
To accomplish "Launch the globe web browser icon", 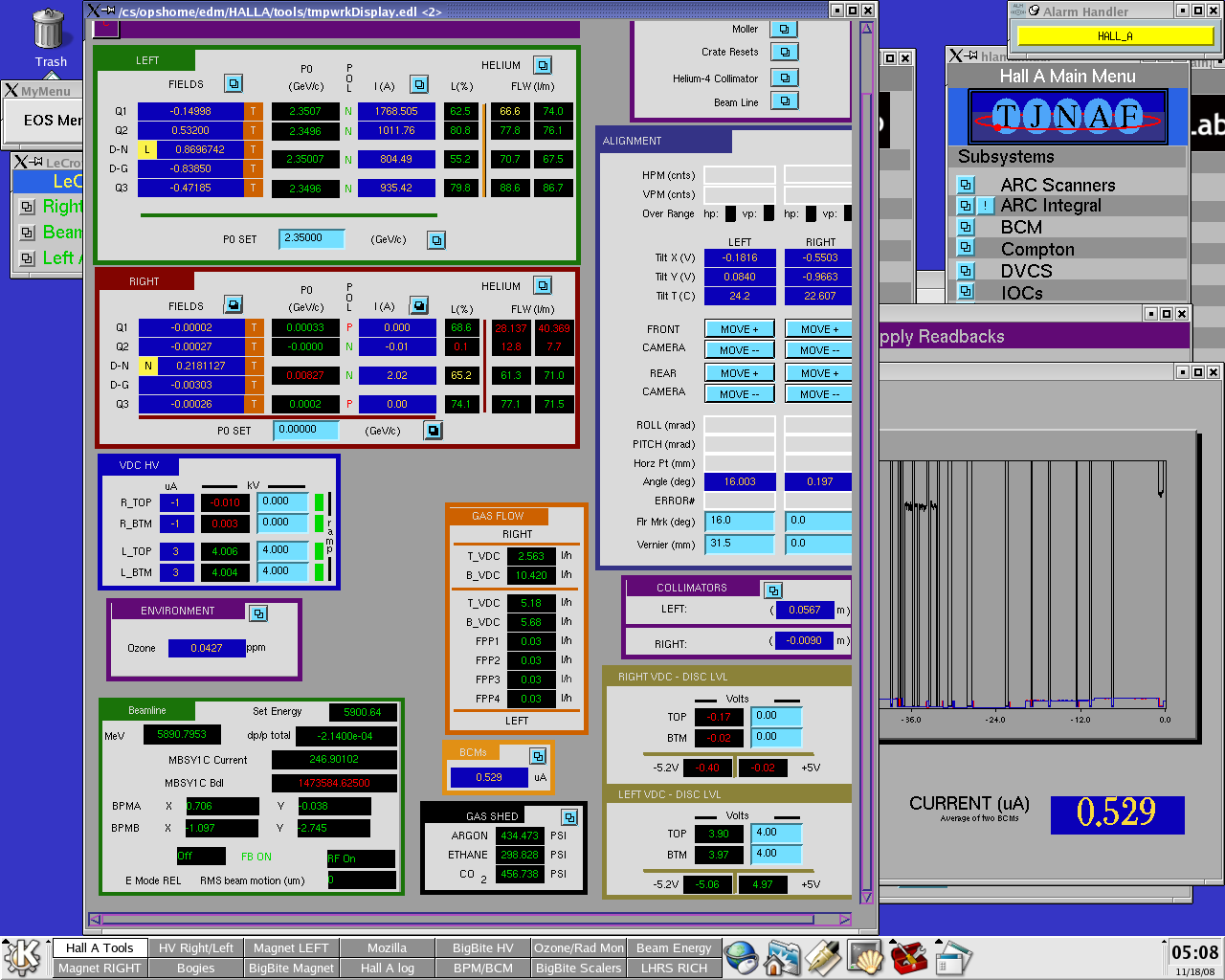I will (x=741, y=958).
